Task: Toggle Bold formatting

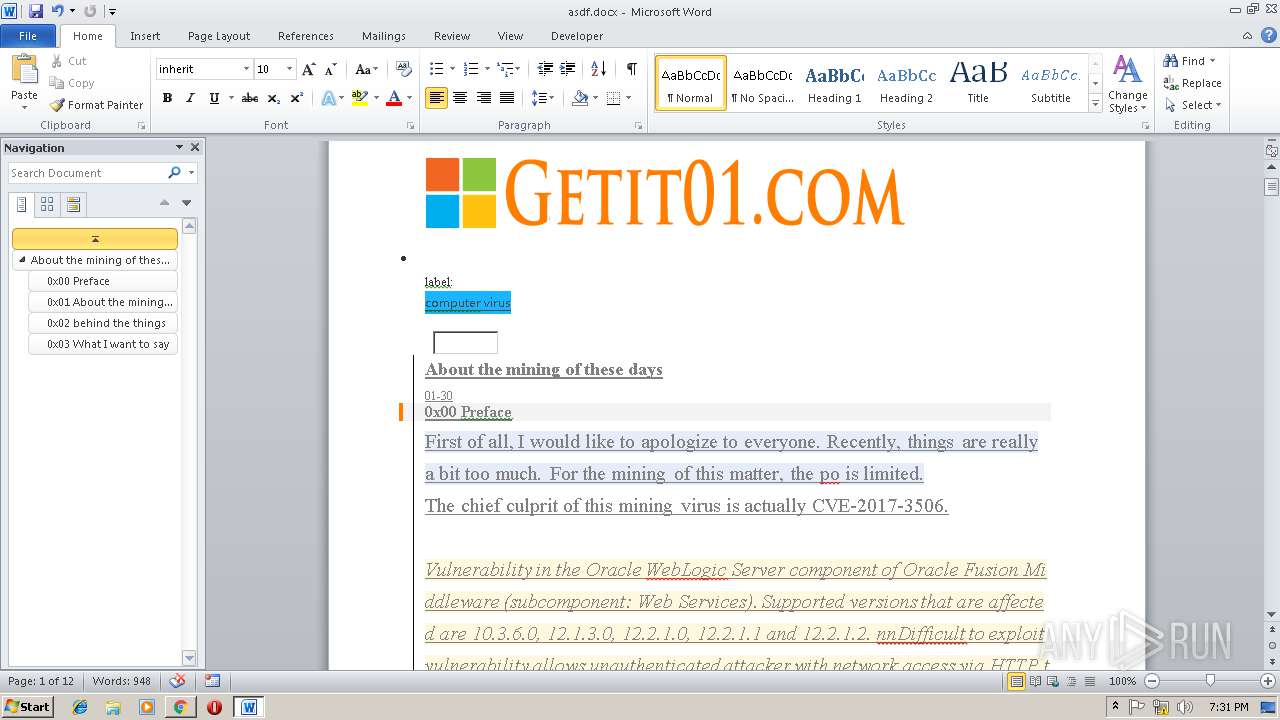Action: point(167,98)
